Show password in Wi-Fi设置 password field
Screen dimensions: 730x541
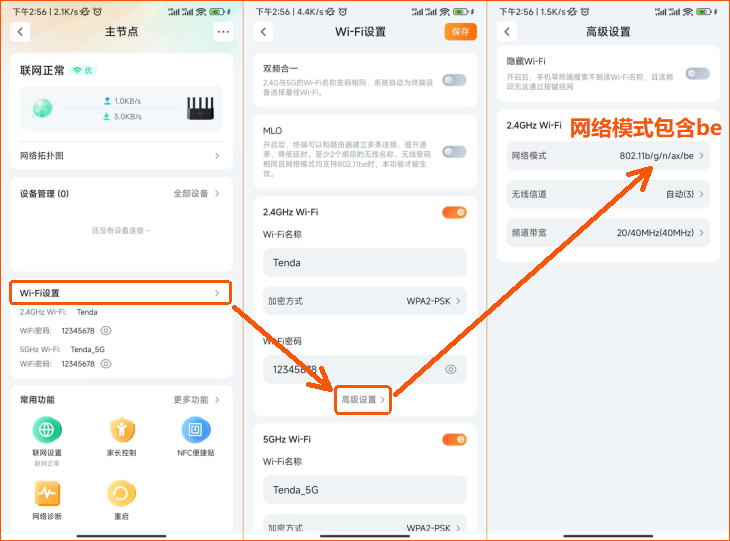(450, 370)
